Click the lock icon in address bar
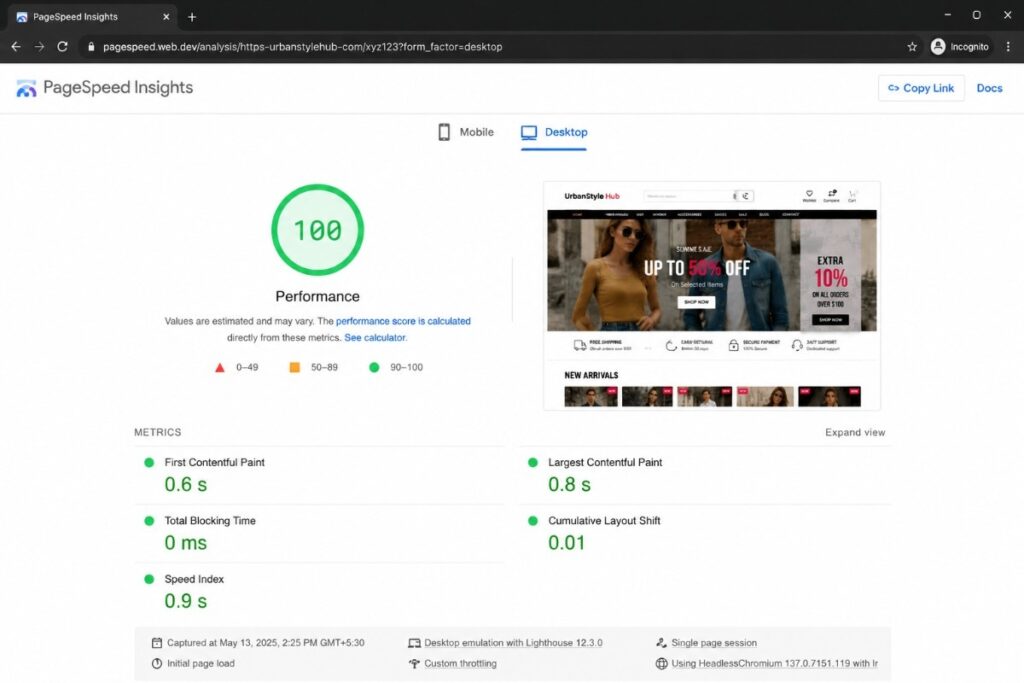This screenshot has height=683, width=1024. coord(91,46)
